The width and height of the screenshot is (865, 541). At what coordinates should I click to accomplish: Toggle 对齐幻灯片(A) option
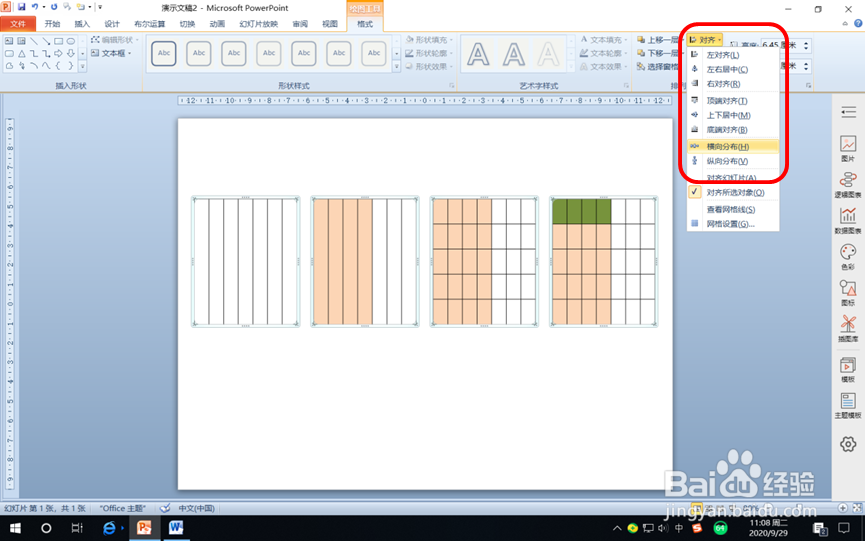pos(733,178)
